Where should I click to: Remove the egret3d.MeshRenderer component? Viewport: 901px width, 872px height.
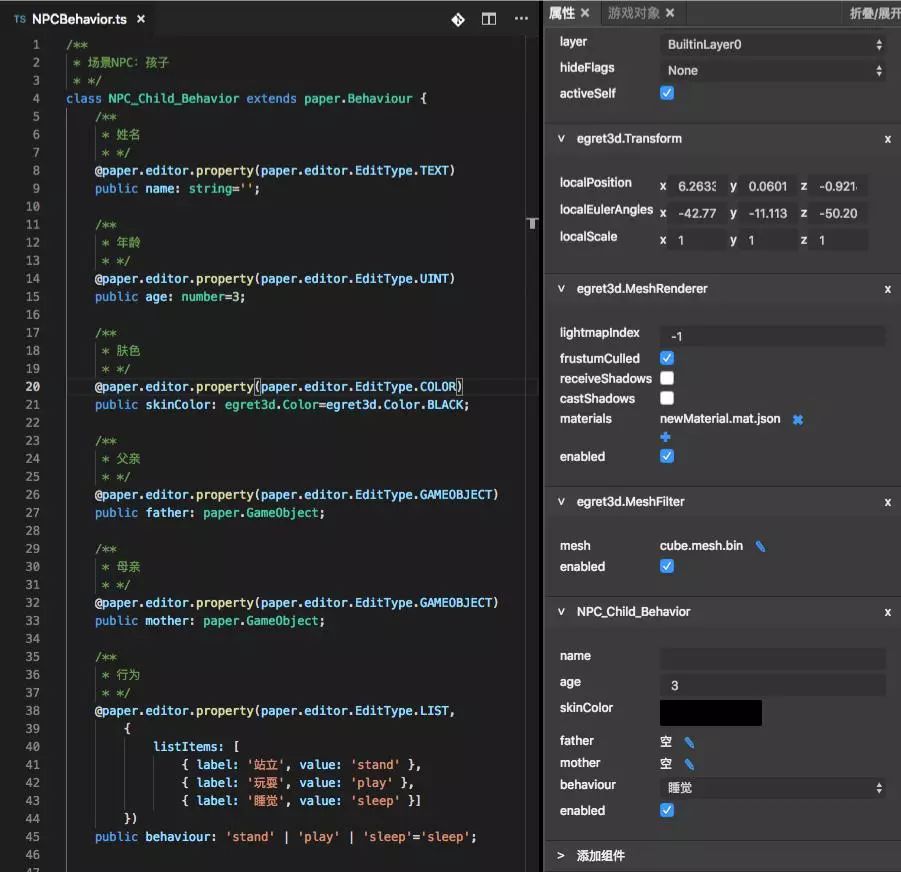pyautogui.click(x=887, y=289)
